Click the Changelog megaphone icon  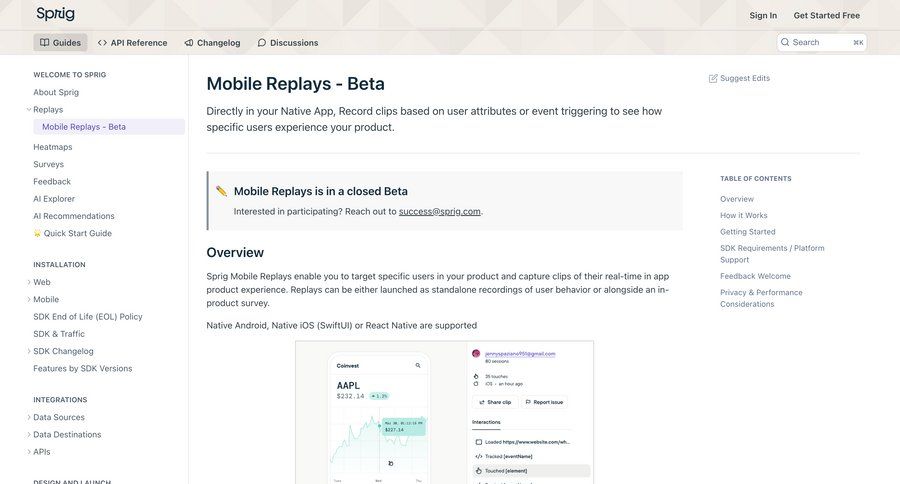[x=189, y=43]
